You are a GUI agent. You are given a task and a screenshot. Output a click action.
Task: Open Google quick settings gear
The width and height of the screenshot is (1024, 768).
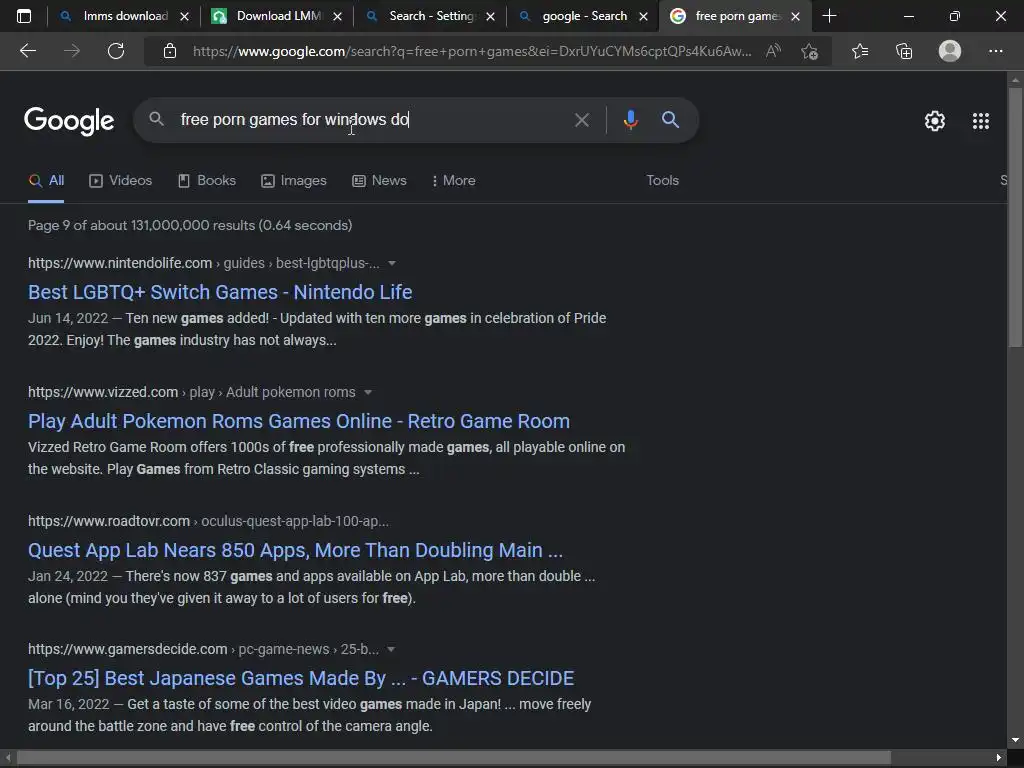935,121
